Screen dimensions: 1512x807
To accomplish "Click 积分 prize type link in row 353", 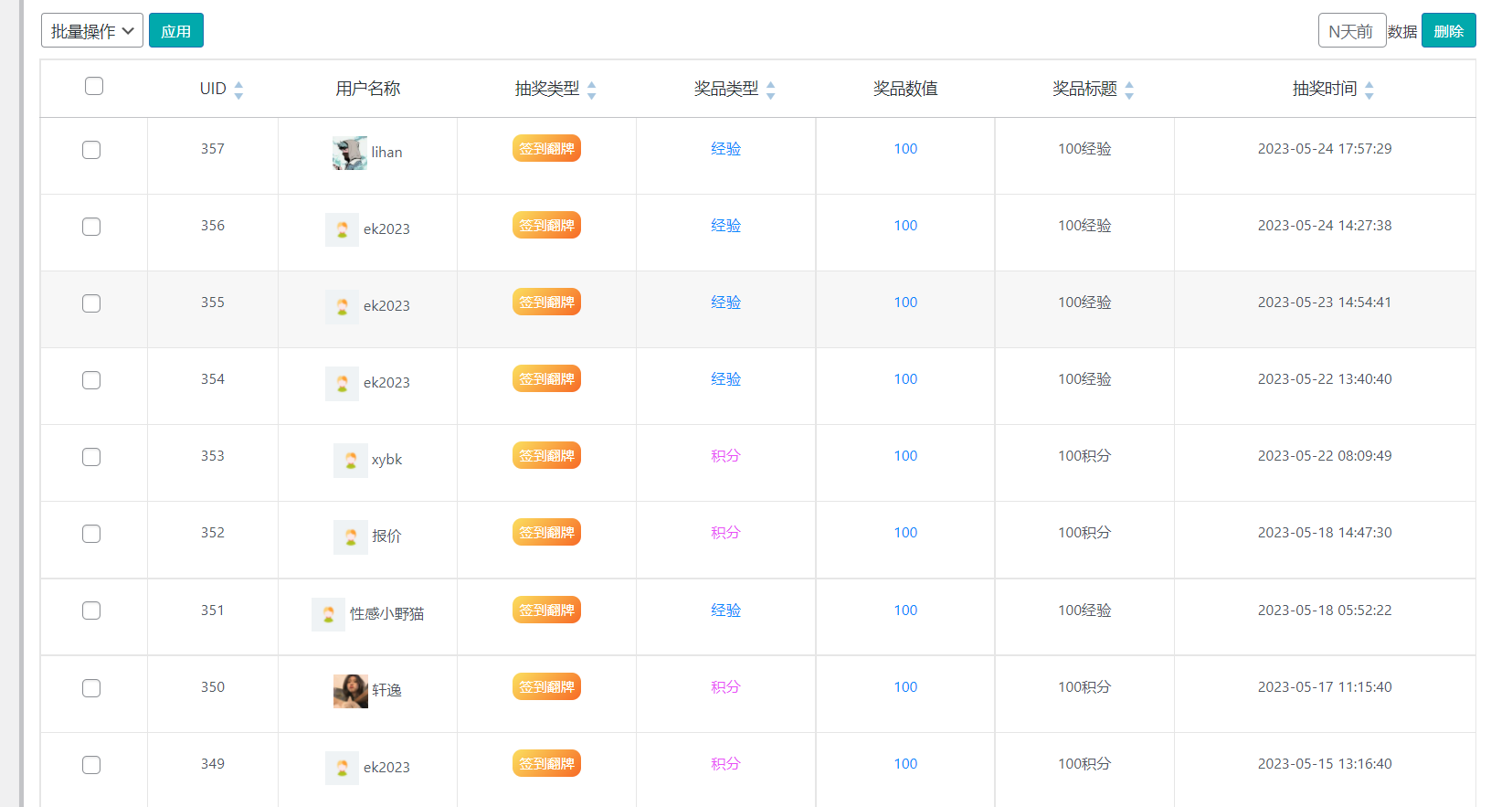I will click(725, 456).
